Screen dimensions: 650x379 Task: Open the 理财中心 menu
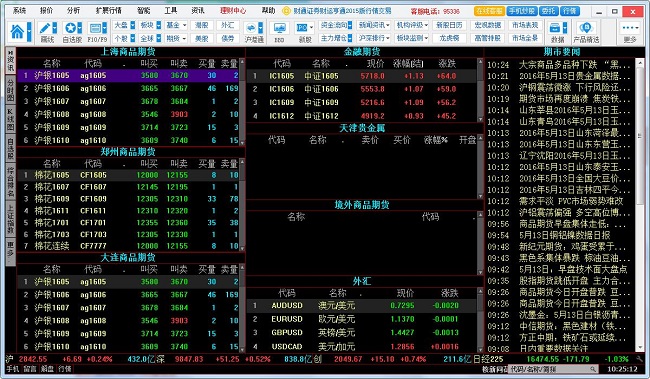(233, 10)
